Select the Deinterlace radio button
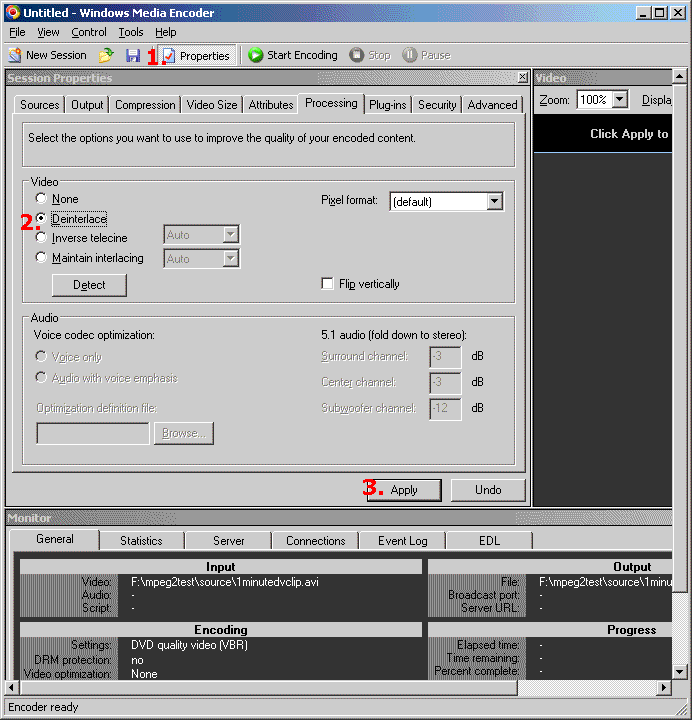692x720 pixels. coord(41,218)
